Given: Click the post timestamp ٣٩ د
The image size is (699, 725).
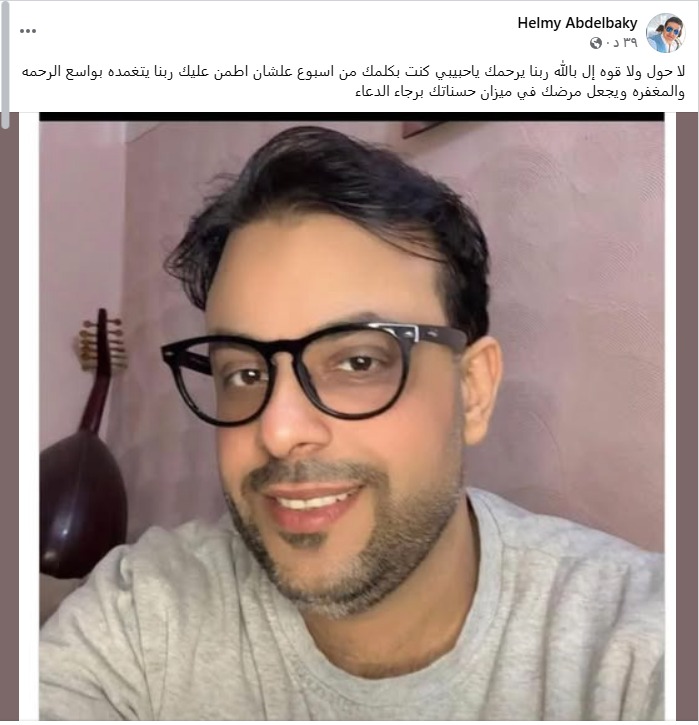Looking at the screenshot, I should (622, 43).
